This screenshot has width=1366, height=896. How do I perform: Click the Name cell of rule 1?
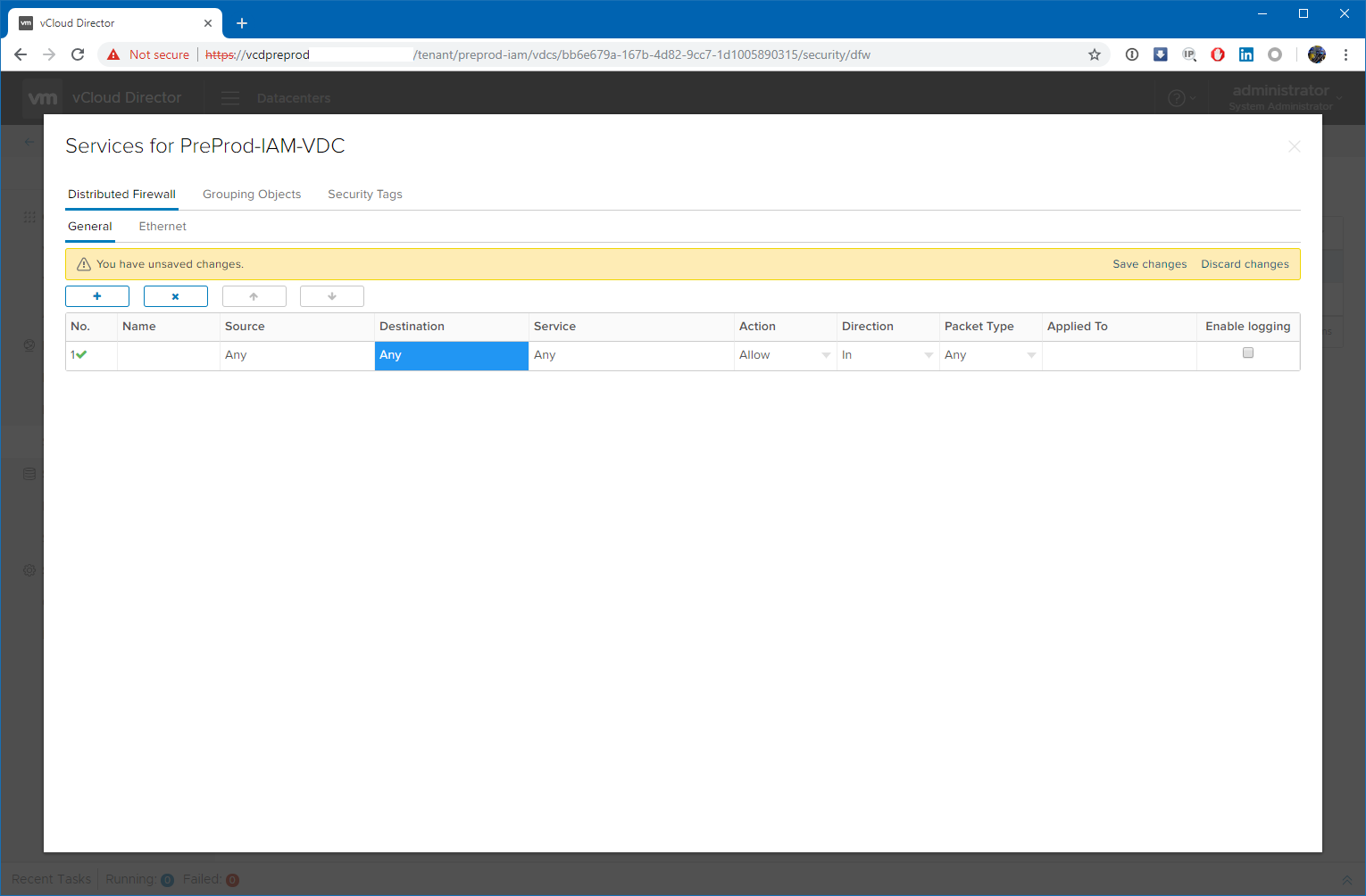point(168,355)
